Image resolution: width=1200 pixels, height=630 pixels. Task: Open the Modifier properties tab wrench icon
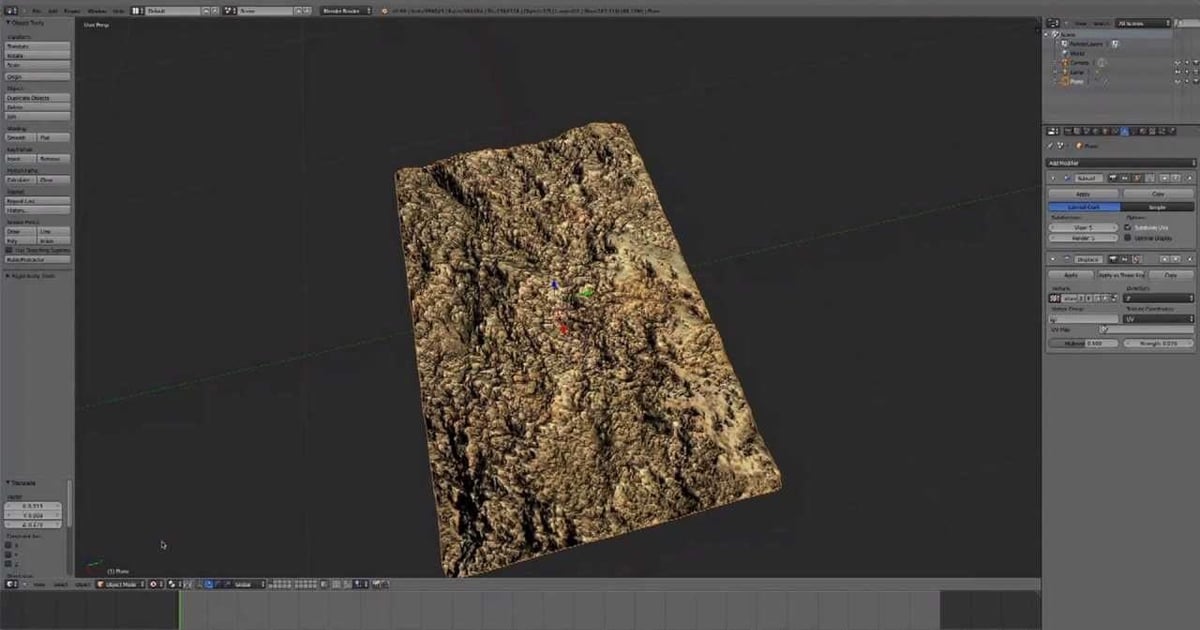pyautogui.click(x=1123, y=131)
